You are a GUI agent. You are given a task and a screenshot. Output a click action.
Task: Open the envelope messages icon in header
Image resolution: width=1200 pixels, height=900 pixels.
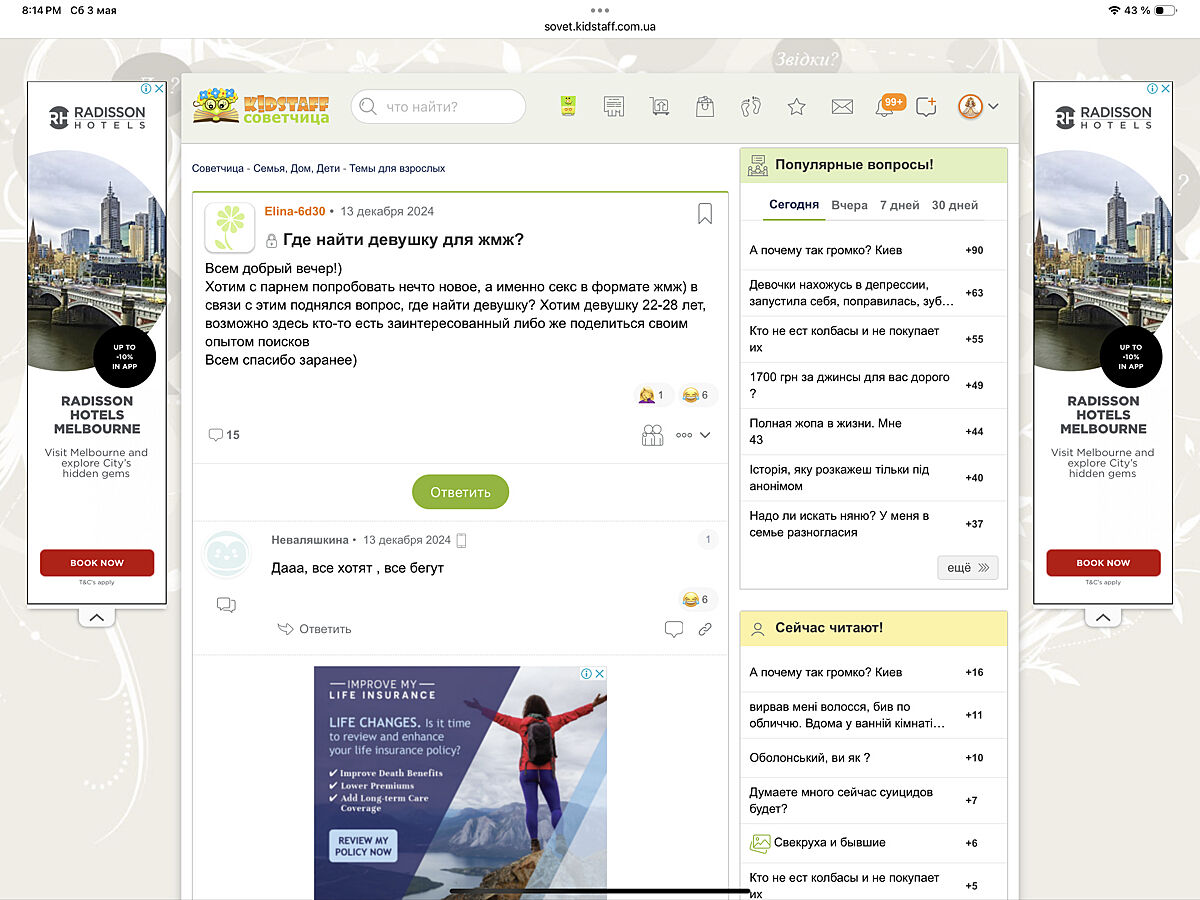click(842, 106)
